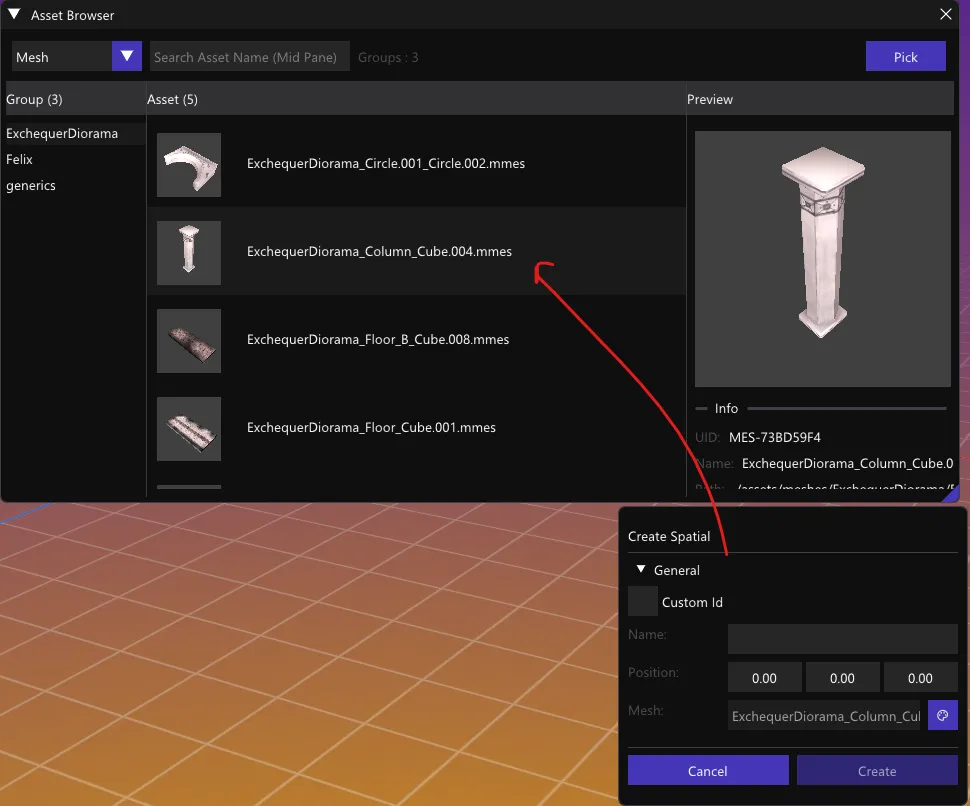Screen dimensions: 970x806
Task: Select the generics group
Action: [31, 186]
